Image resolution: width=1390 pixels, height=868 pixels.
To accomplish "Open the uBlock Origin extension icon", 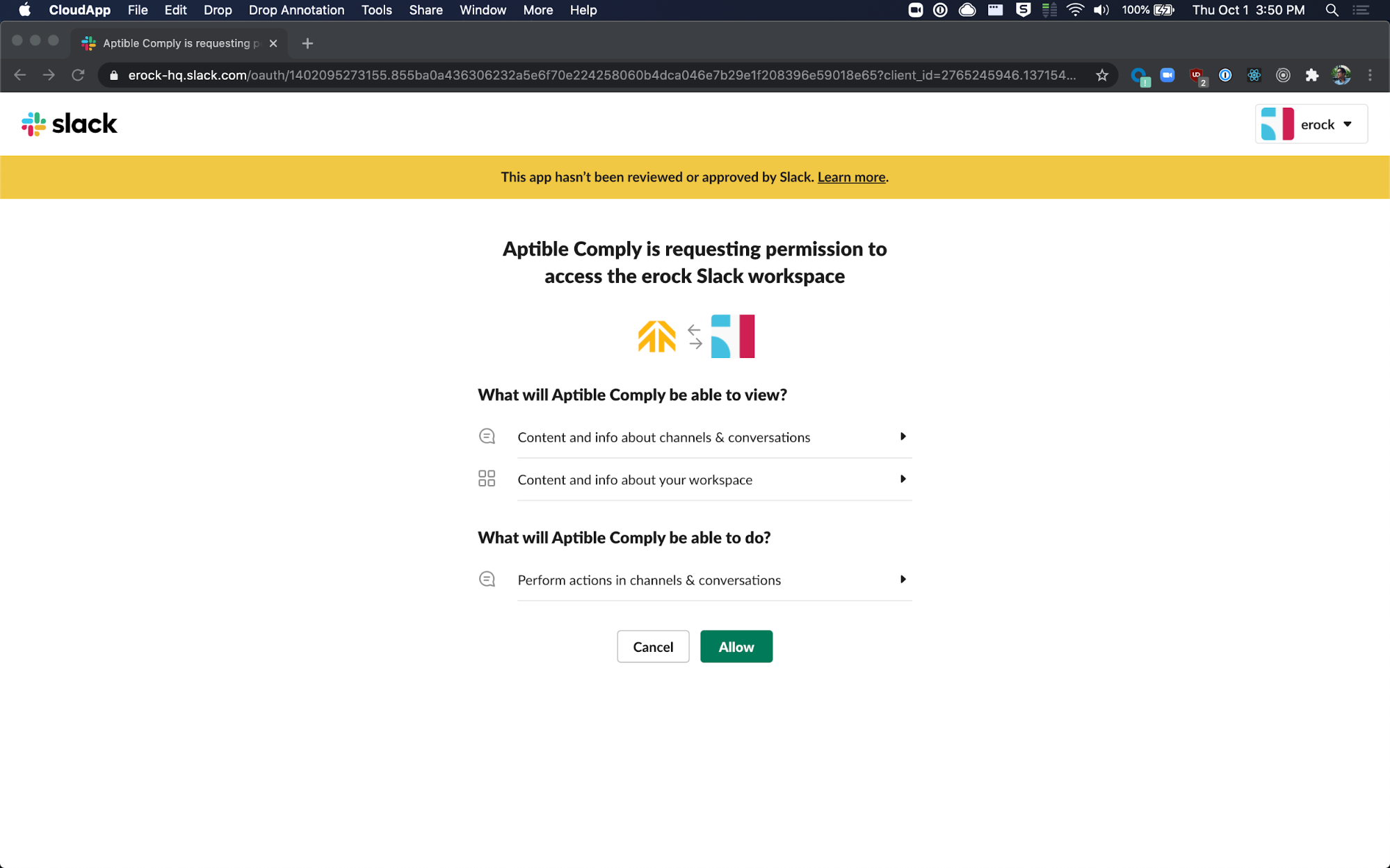I will click(x=1197, y=75).
